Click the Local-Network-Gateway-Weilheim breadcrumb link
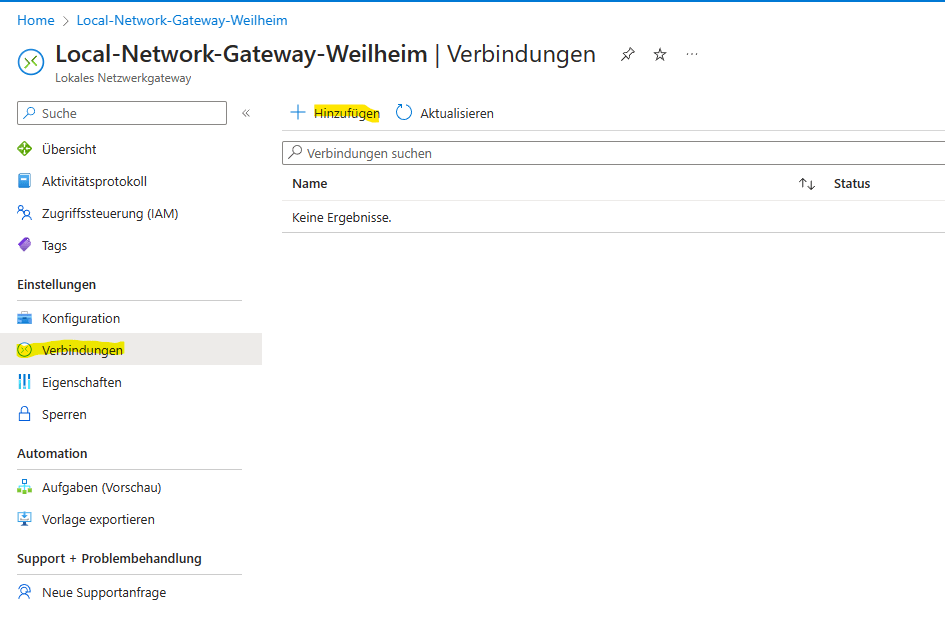Image resolution: width=945 pixels, height=629 pixels. coord(182,20)
